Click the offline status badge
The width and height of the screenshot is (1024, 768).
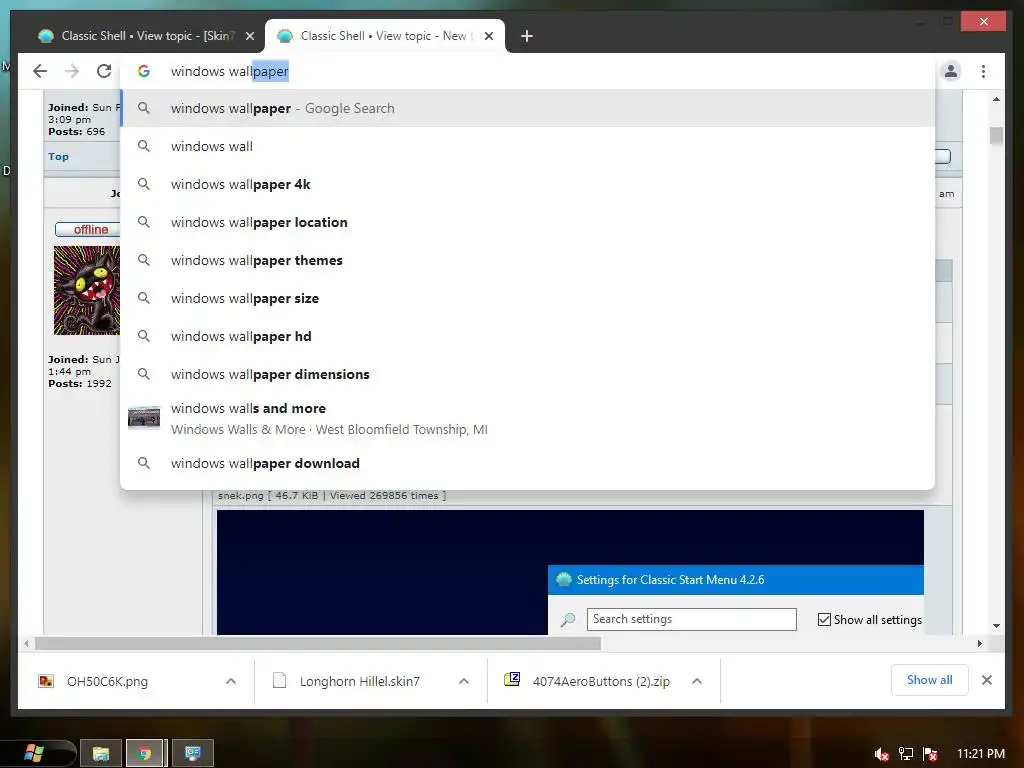pyautogui.click(x=88, y=229)
